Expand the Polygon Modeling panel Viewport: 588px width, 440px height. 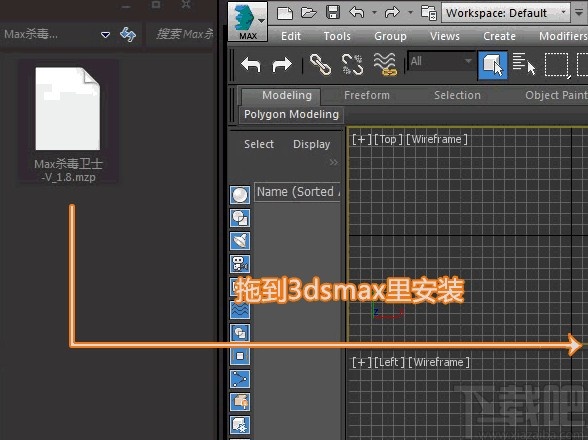tap(291, 114)
